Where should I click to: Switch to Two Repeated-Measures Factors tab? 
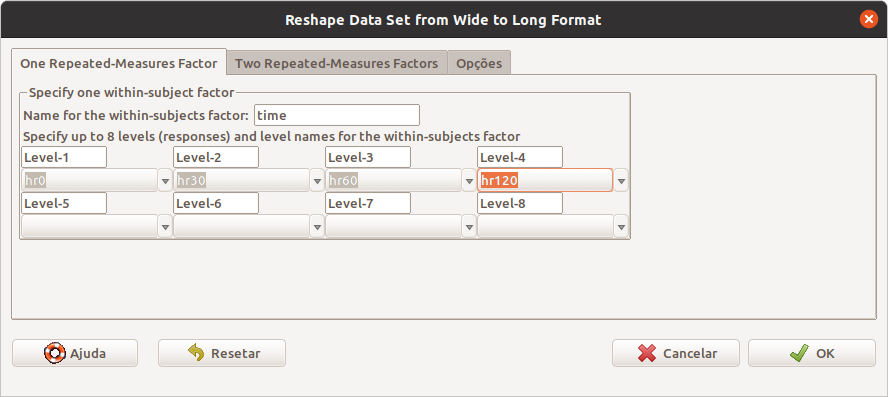pos(337,63)
